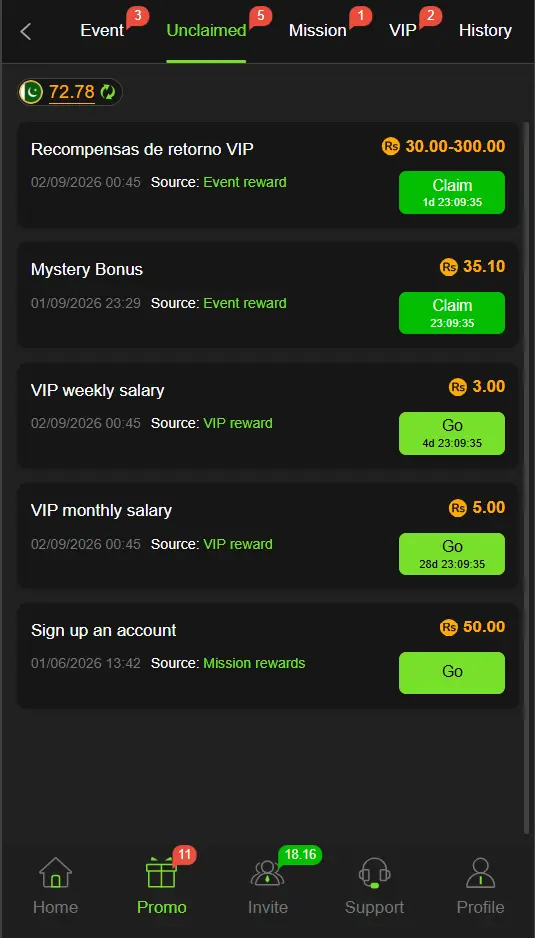Open the Invite people icon
The height and width of the screenshot is (938, 535).
point(268,873)
